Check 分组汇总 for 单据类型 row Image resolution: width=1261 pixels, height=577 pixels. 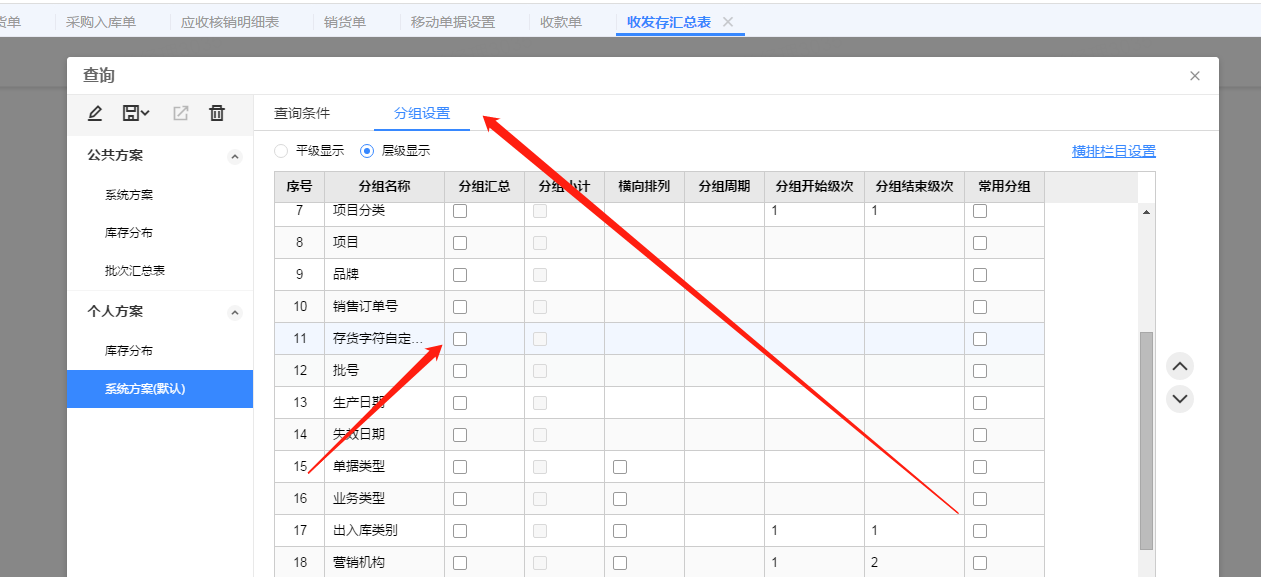[460, 467]
